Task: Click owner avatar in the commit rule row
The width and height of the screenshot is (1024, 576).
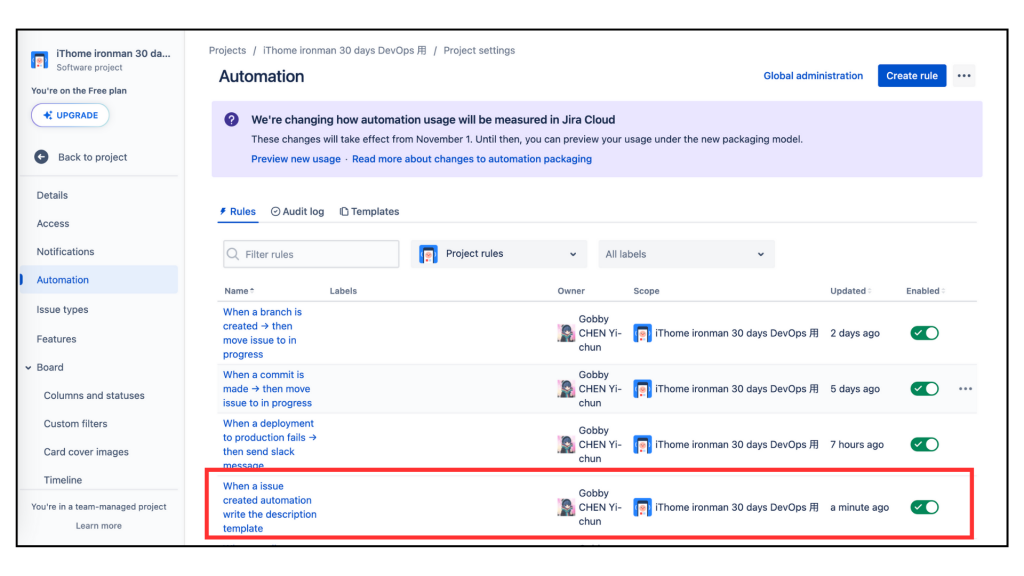Action: 566,389
